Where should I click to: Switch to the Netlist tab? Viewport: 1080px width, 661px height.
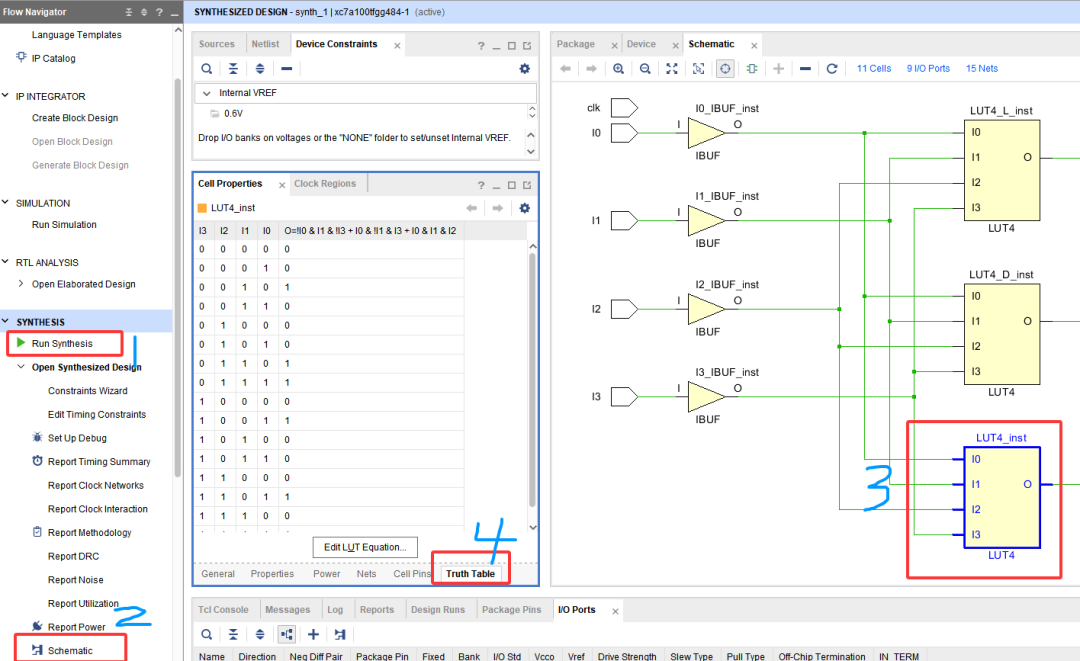pyautogui.click(x=265, y=44)
